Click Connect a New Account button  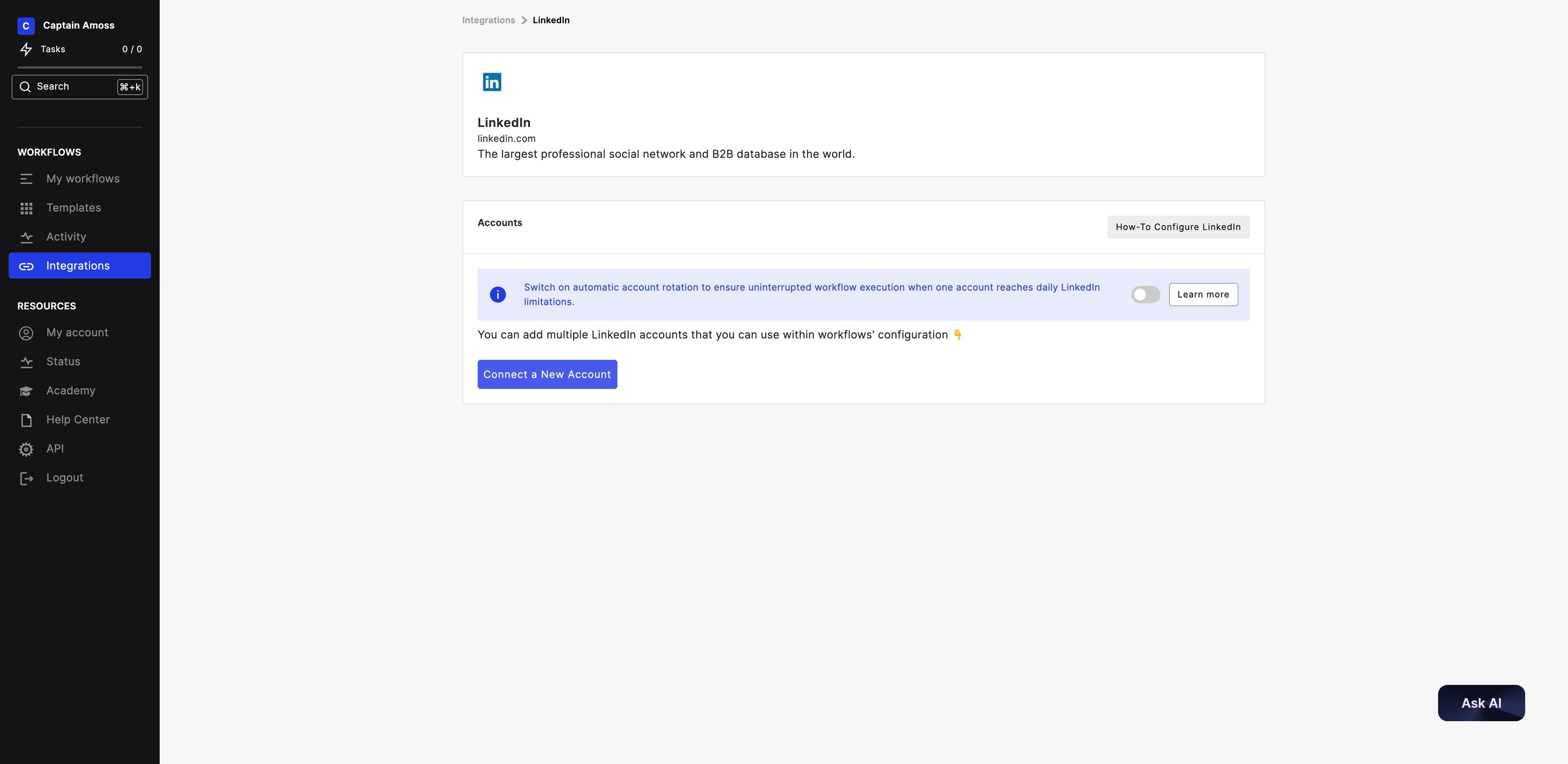point(547,375)
